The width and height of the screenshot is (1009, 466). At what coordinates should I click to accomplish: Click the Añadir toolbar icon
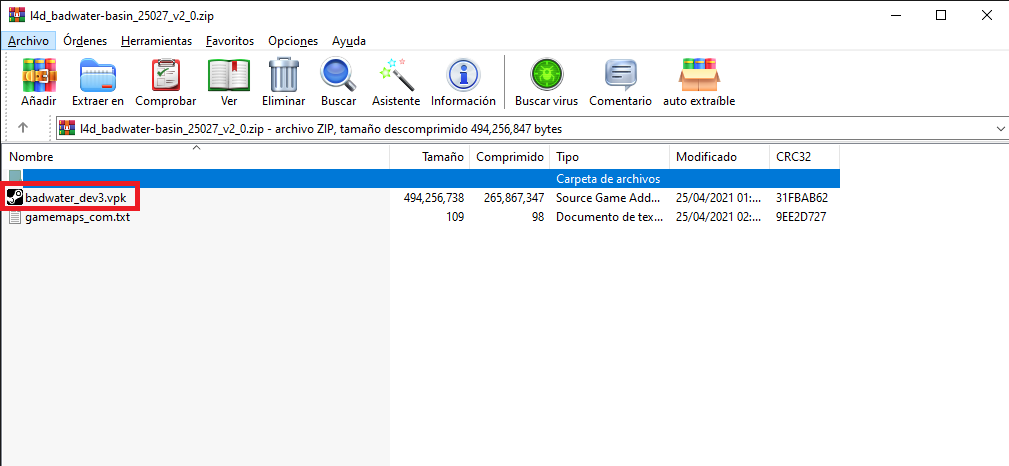point(39,75)
